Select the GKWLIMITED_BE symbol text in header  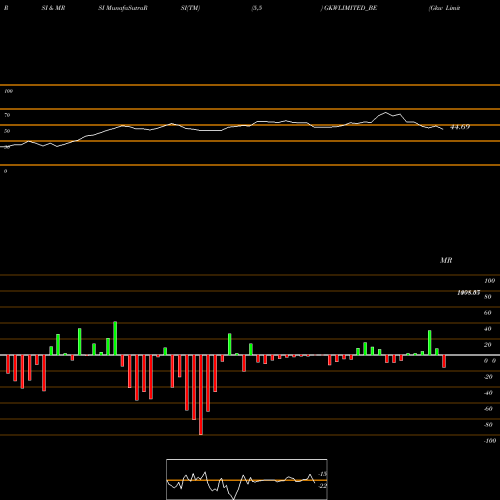350,8
